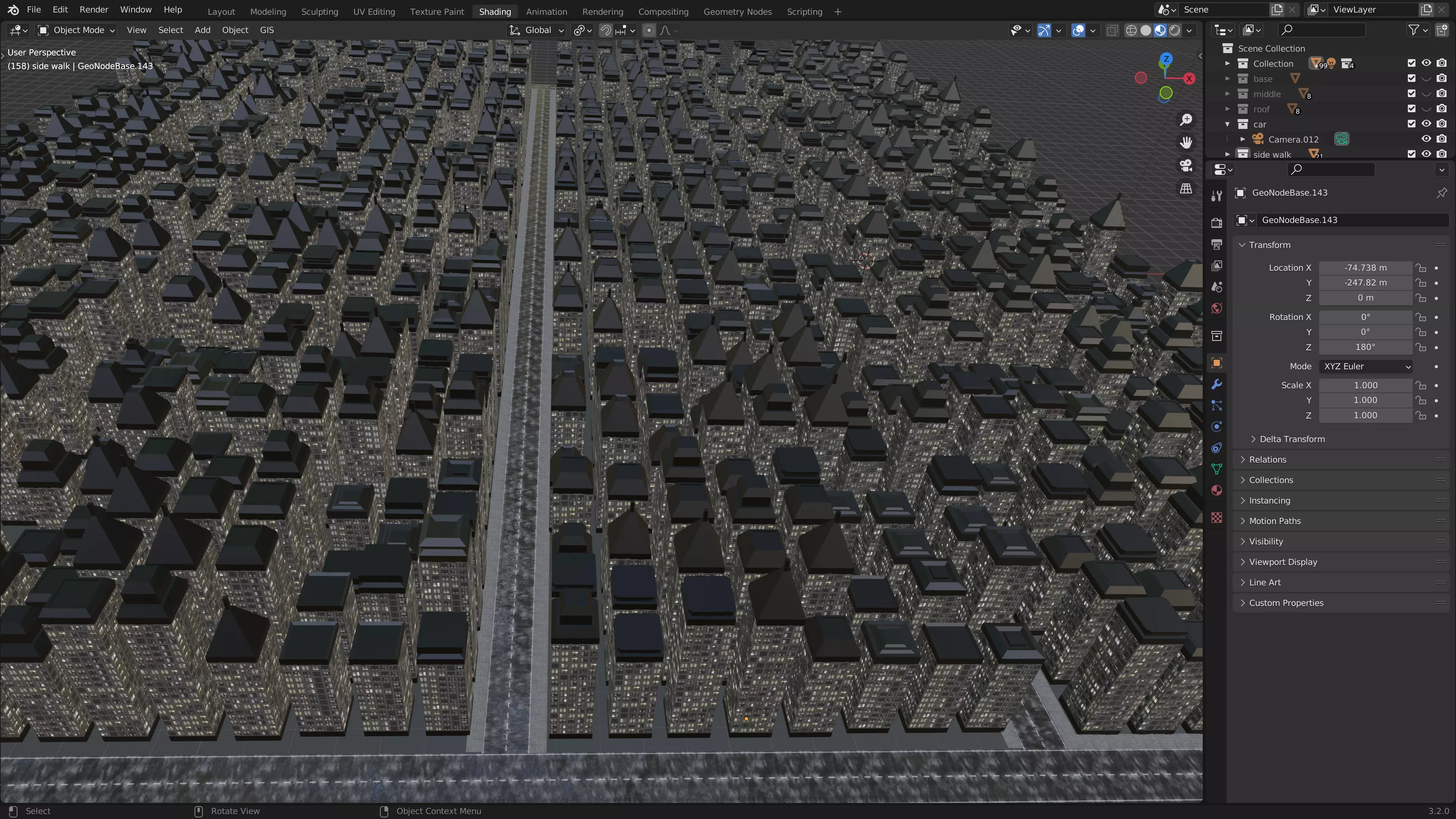Screen dimensions: 1456x819
Task: Open the Object Constraints properties tab
Action: pyautogui.click(x=1216, y=448)
